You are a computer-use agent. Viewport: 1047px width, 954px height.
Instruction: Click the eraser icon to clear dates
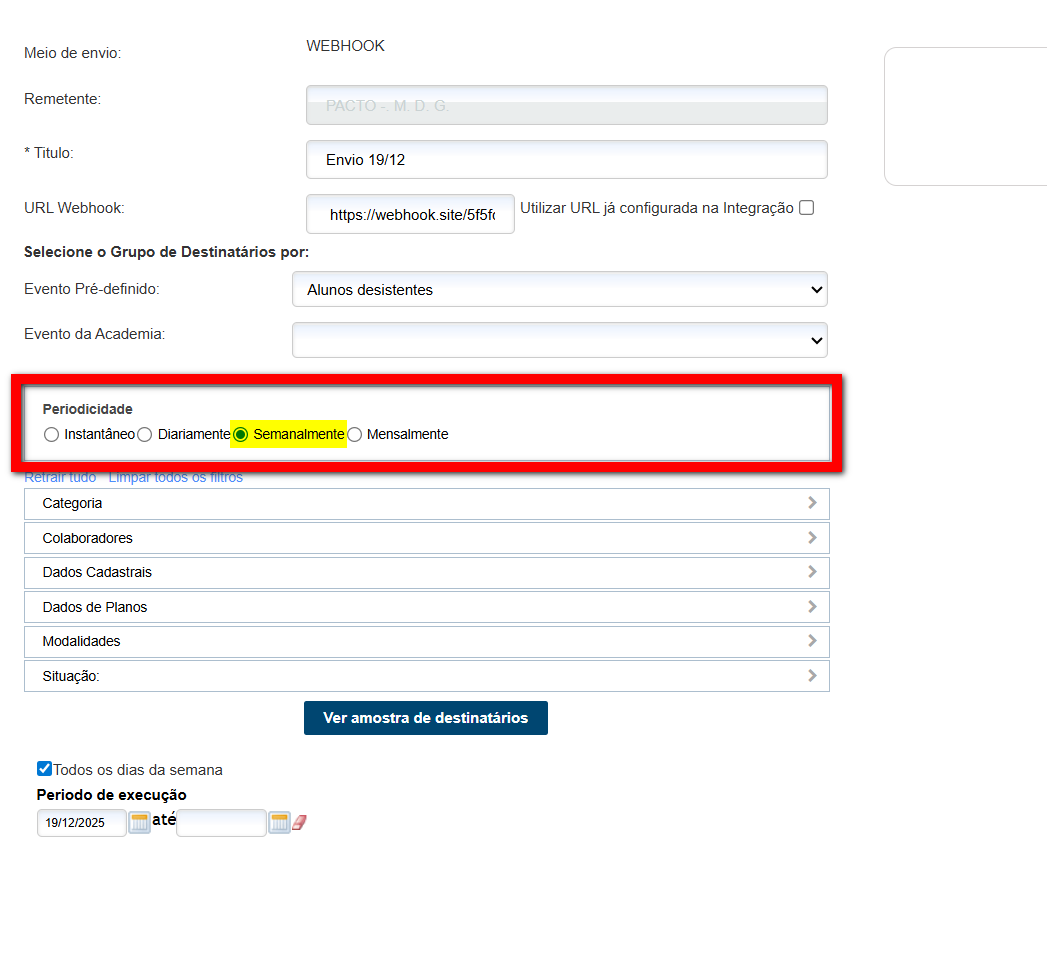click(299, 823)
